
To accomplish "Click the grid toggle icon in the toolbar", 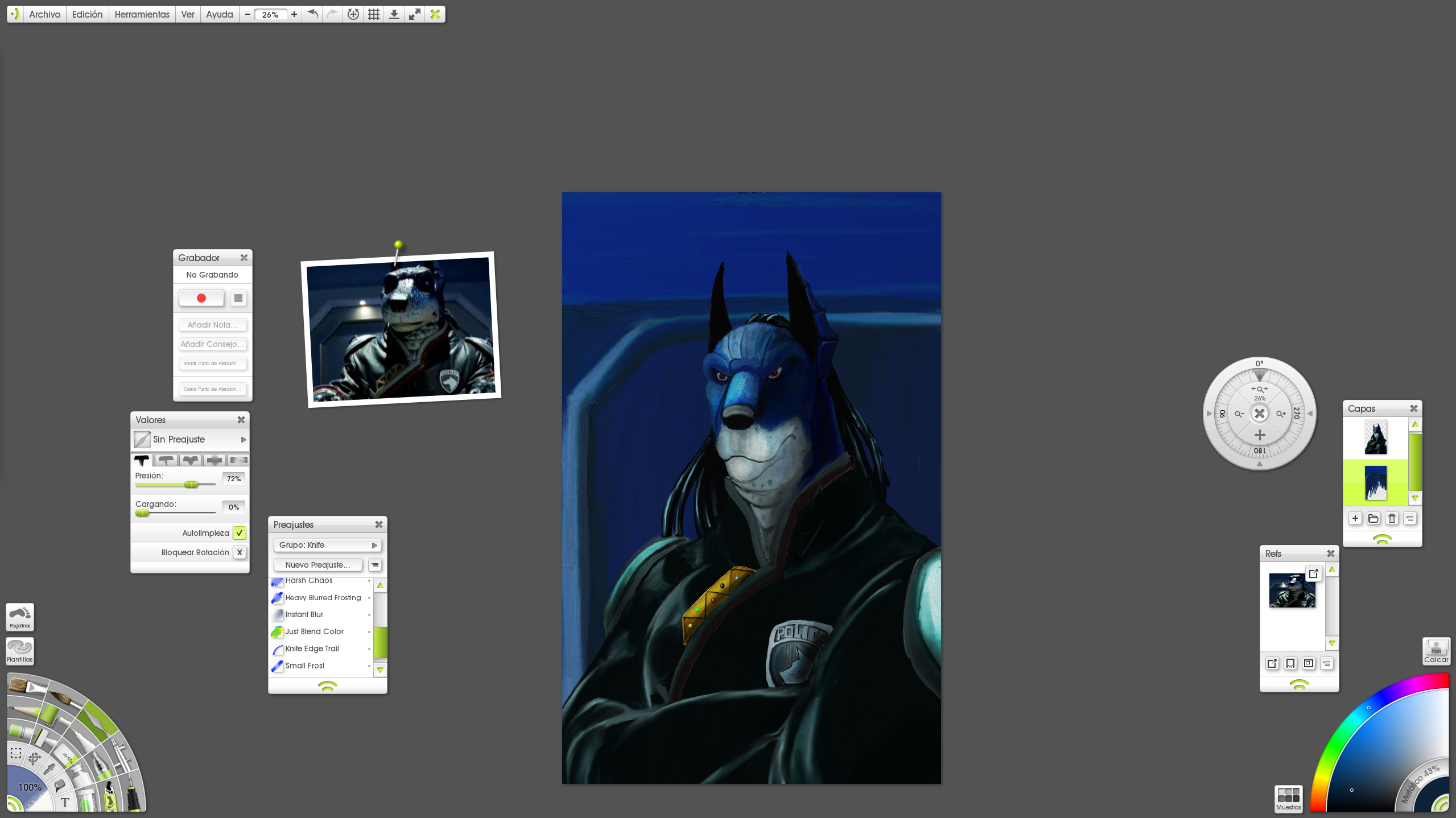I will tap(373, 14).
